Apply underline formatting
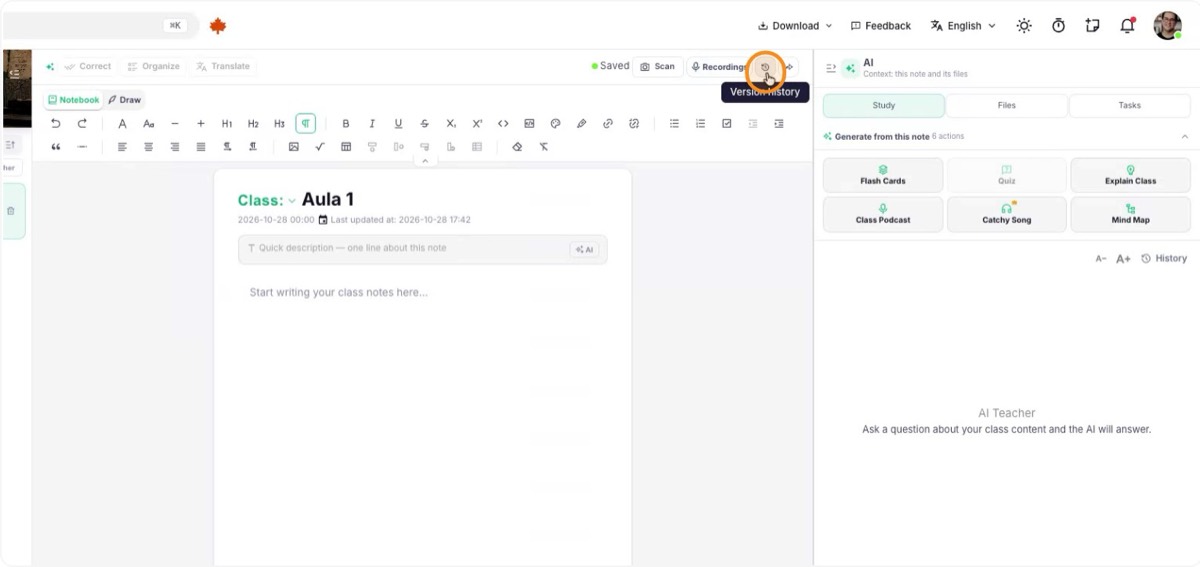The image size is (1200, 567). pyautogui.click(x=398, y=124)
